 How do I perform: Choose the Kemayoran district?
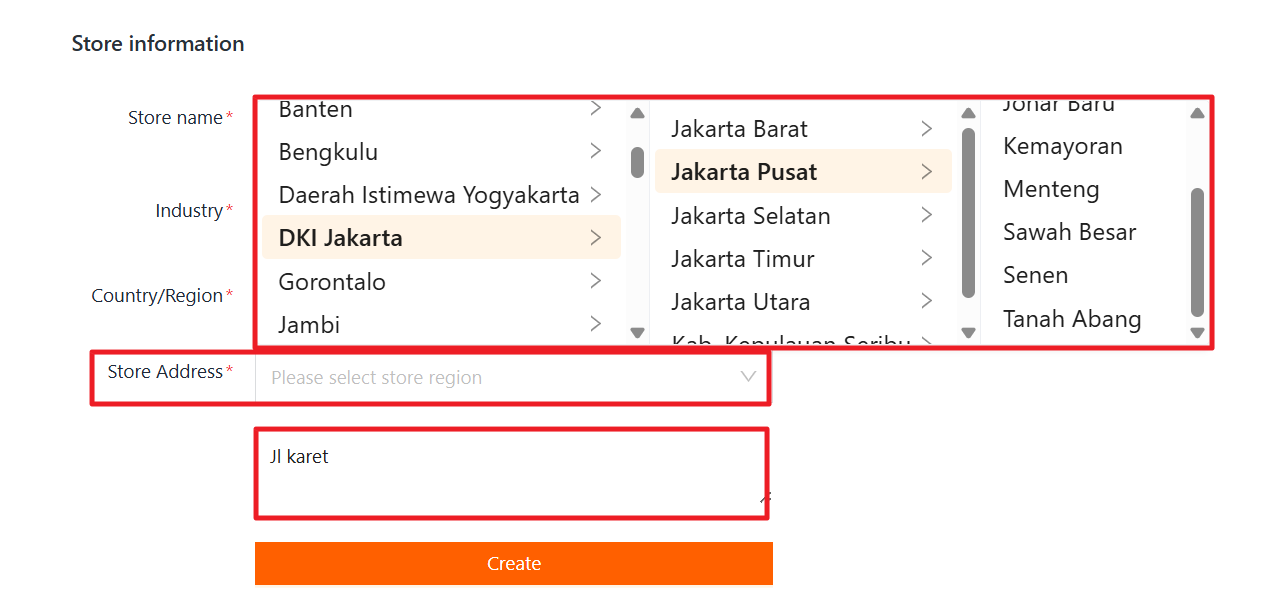click(x=1062, y=146)
